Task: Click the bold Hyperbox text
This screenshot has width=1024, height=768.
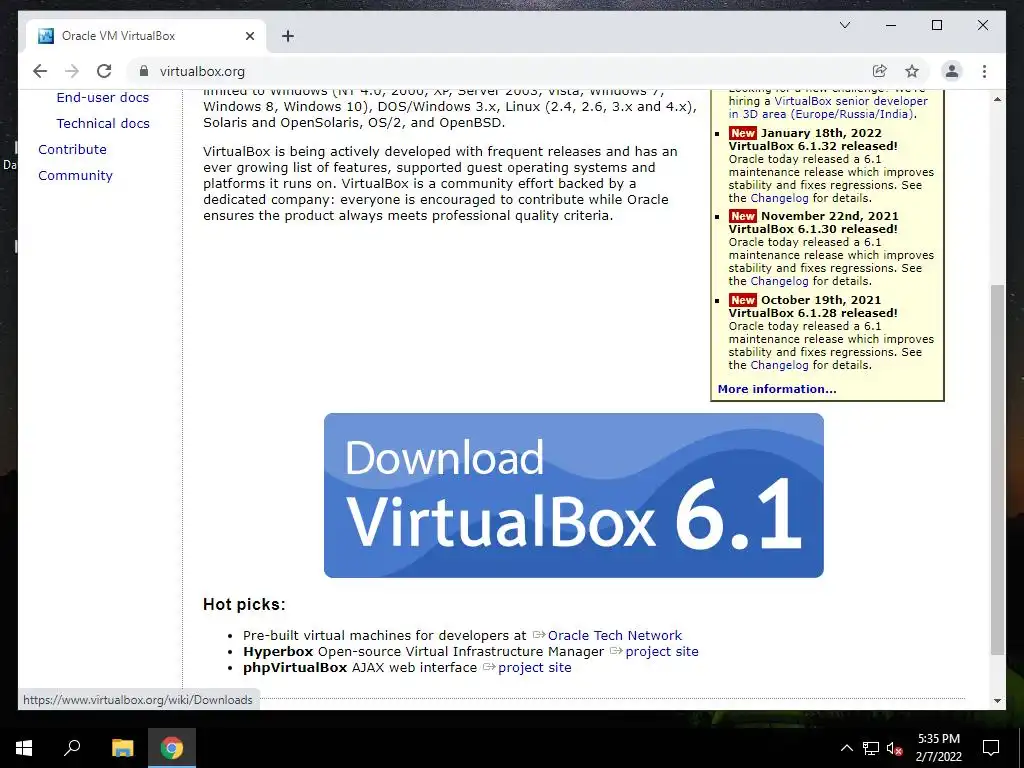Action: pos(278,652)
